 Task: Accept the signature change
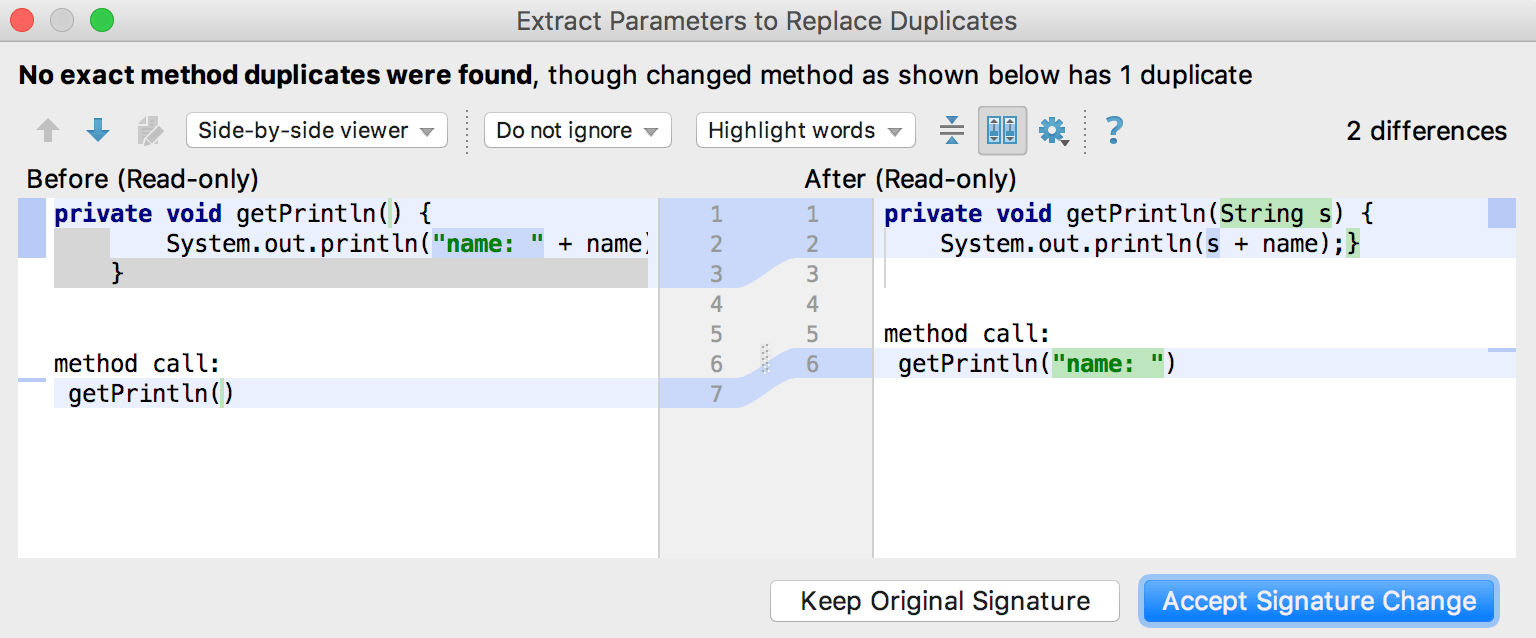(1319, 601)
